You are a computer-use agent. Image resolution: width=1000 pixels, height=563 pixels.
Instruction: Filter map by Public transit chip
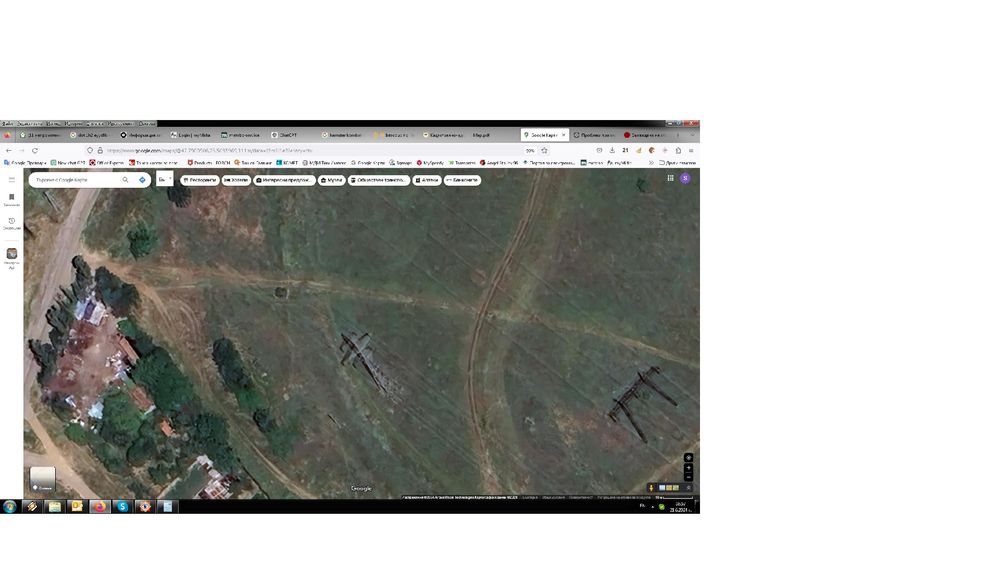tap(379, 180)
